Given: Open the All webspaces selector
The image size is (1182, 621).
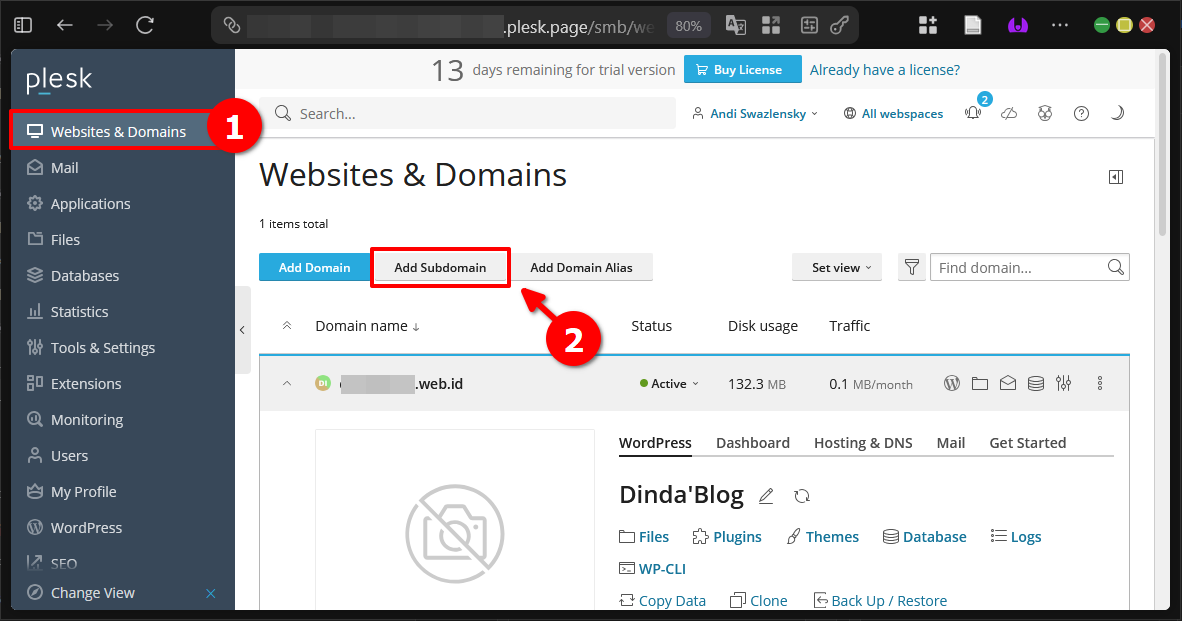Looking at the screenshot, I should (x=893, y=113).
